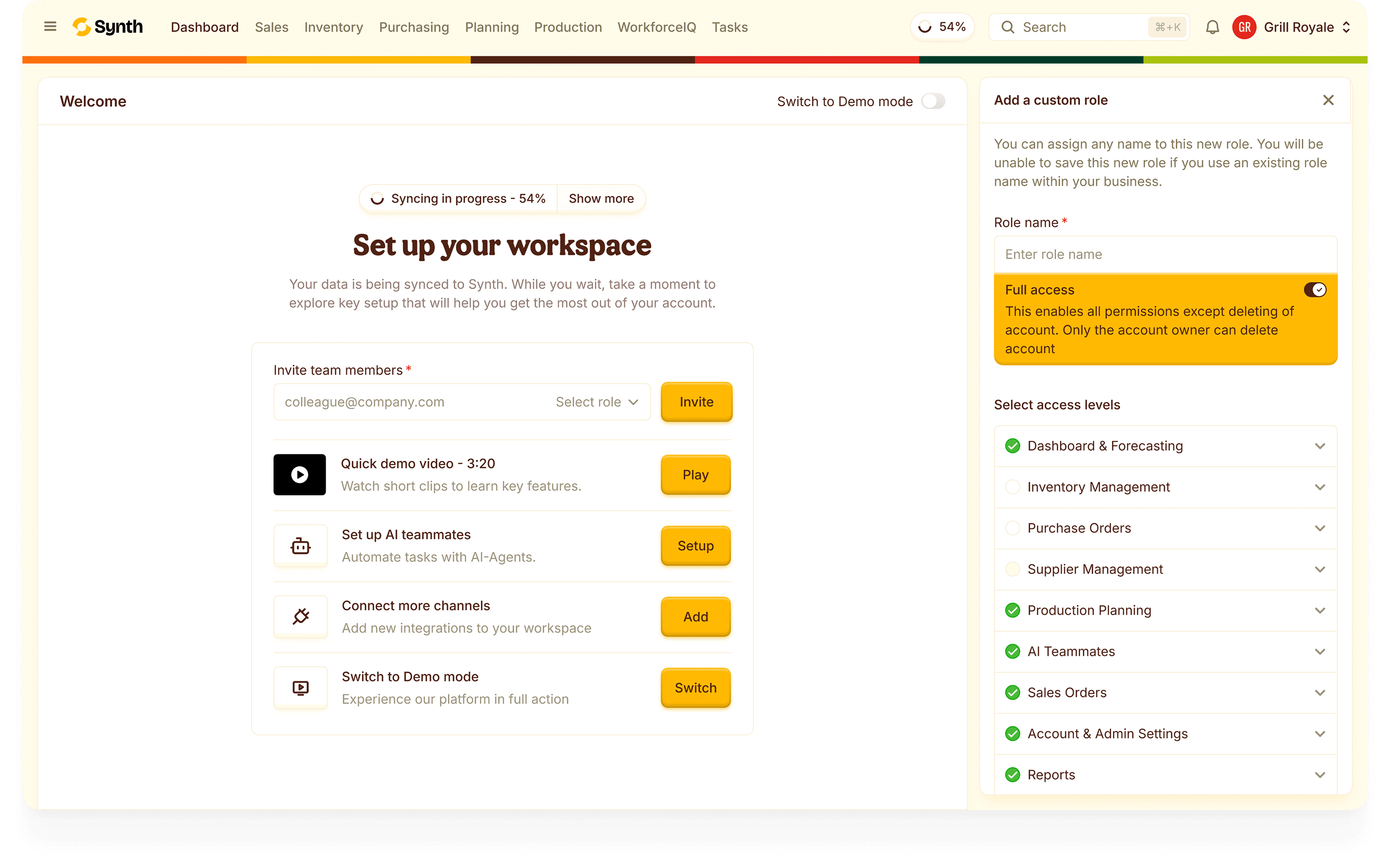This screenshot has width=1389, height=868.
Task: Expand the Dashboard & Forecasting access level
Action: 1320,445
